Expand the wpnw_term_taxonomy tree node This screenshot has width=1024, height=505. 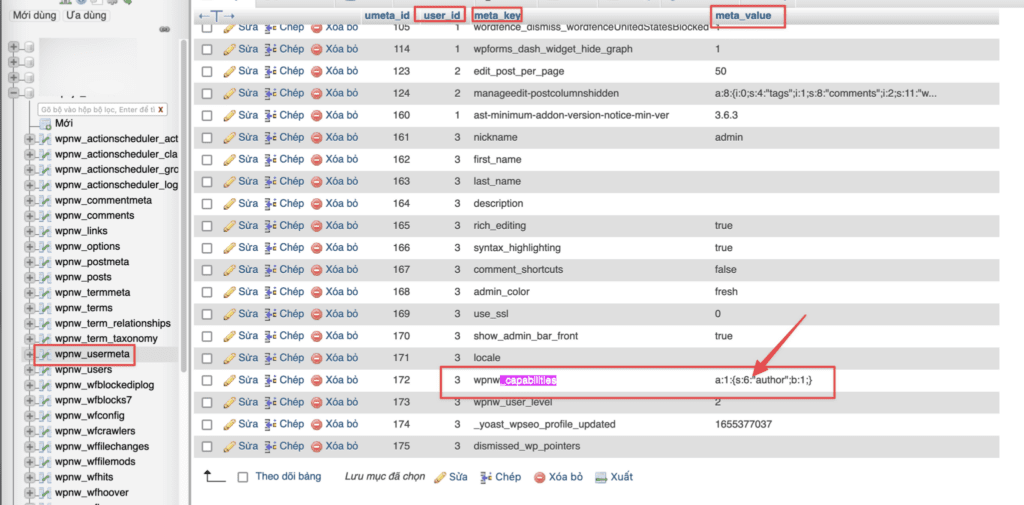(29, 338)
